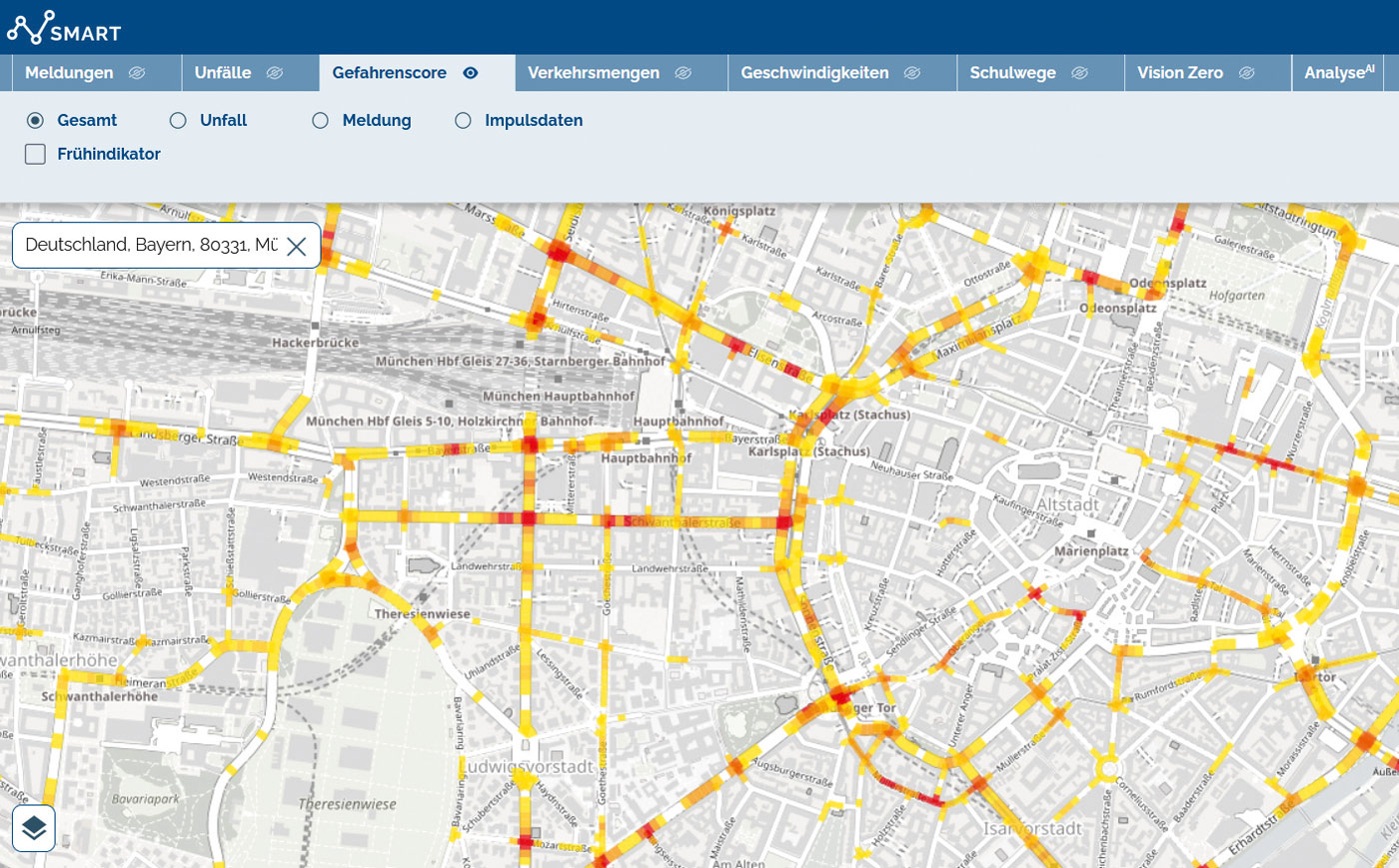This screenshot has height=868, width=1399.
Task: Toggle Unfälle layer visibility eye icon
Action: click(275, 73)
